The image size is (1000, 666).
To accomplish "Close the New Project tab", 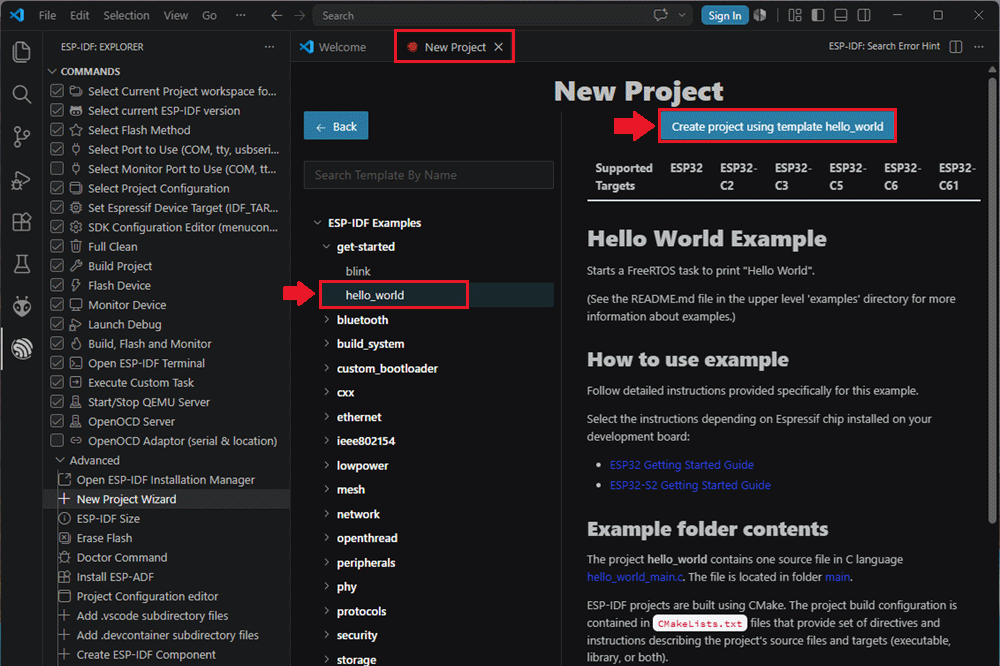I will (x=499, y=47).
